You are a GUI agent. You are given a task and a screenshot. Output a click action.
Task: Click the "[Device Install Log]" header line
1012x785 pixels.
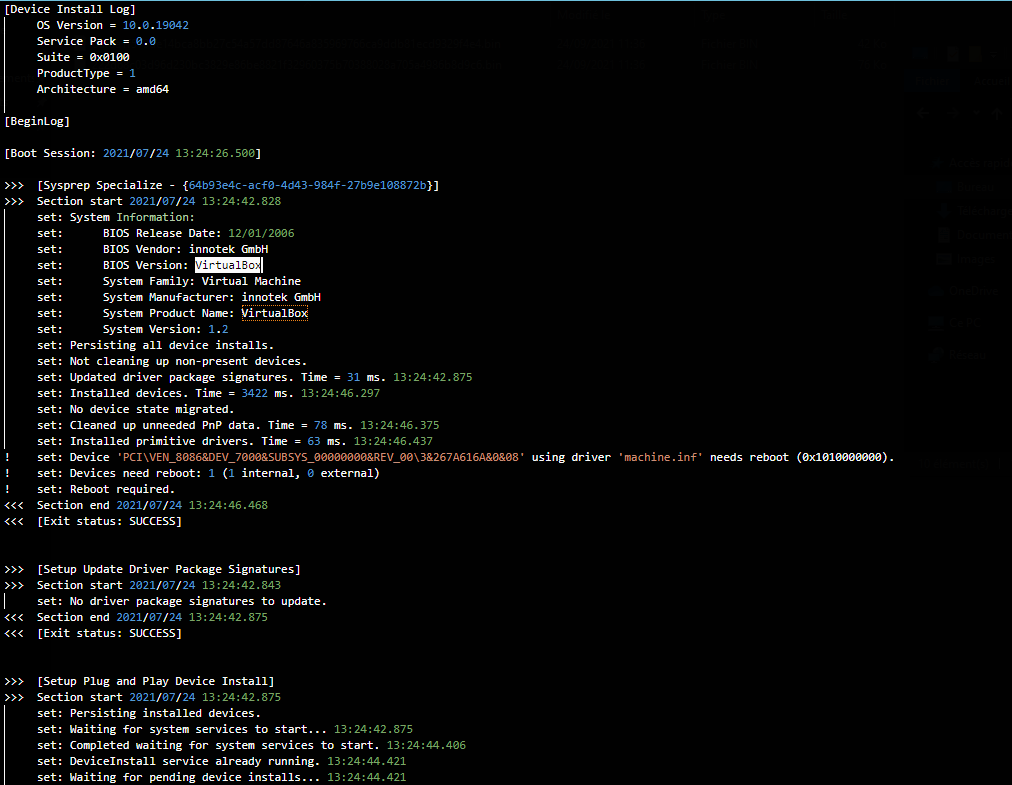click(x=70, y=9)
